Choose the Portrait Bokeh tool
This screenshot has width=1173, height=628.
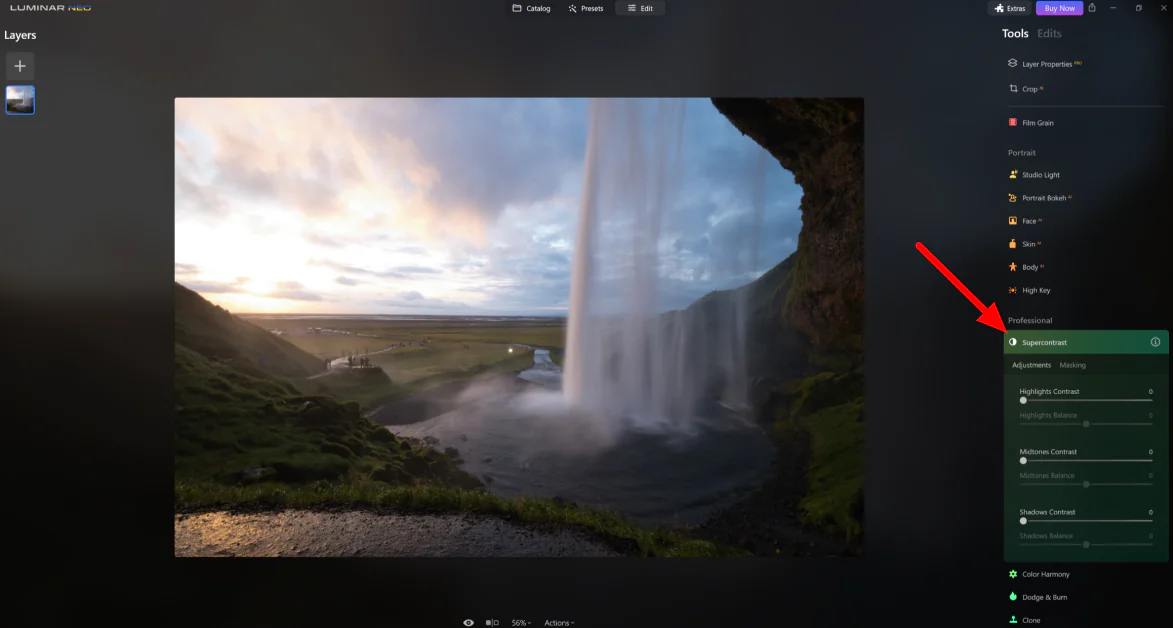pos(1045,198)
